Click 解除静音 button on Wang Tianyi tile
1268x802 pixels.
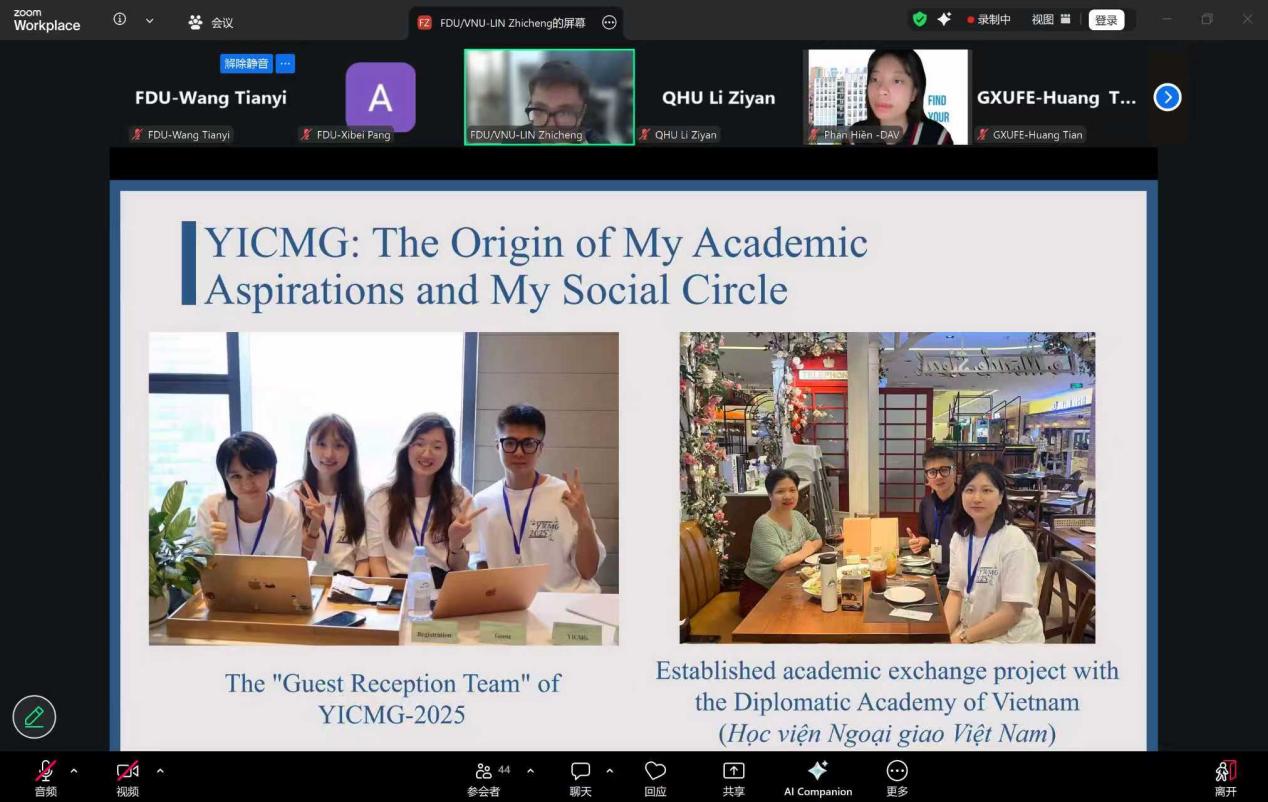click(x=246, y=64)
